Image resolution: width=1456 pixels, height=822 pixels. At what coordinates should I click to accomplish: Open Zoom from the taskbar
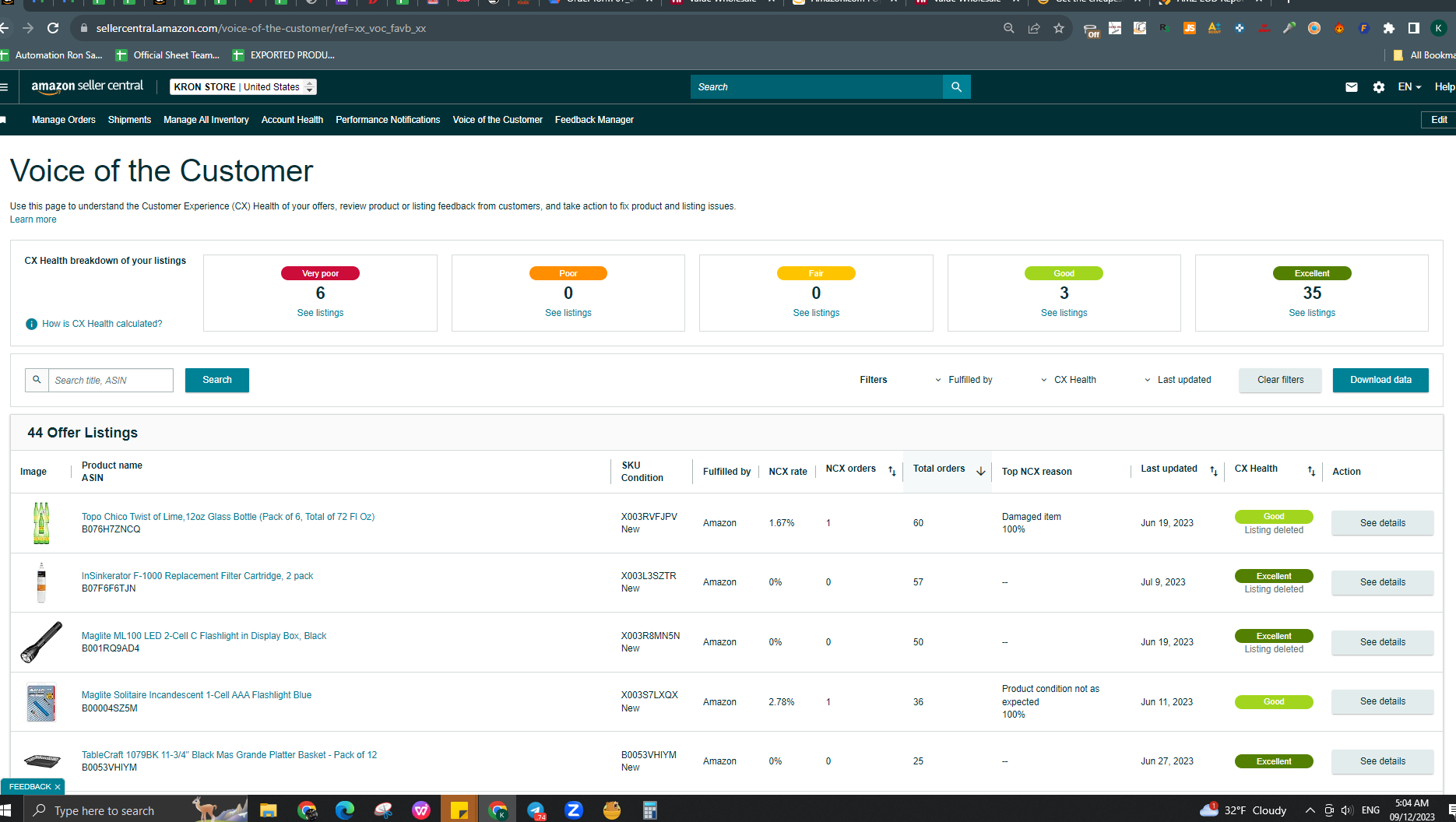[x=574, y=810]
